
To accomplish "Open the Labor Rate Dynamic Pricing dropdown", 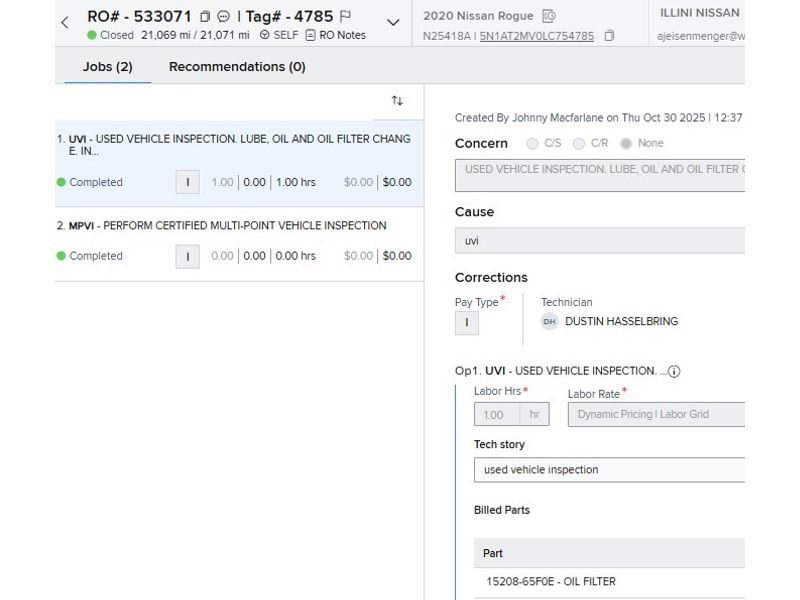I will (656, 414).
